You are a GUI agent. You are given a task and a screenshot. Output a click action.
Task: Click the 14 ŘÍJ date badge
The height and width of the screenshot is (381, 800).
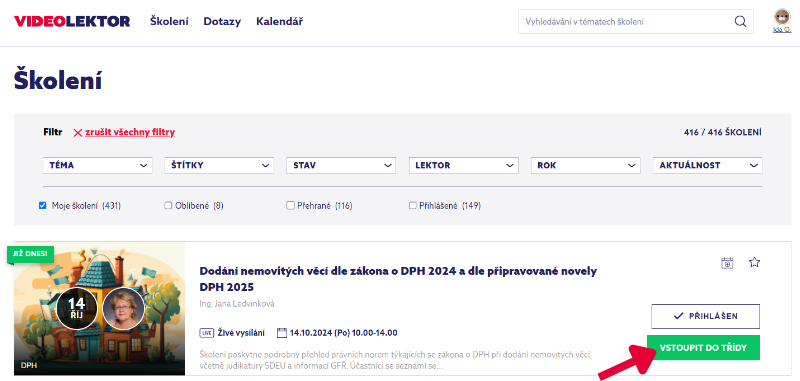(x=77, y=308)
